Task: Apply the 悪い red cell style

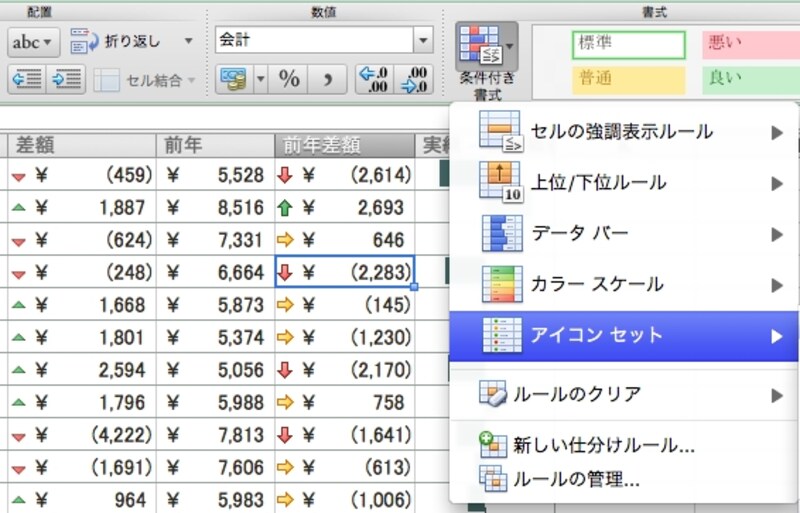Action: pos(751,44)
